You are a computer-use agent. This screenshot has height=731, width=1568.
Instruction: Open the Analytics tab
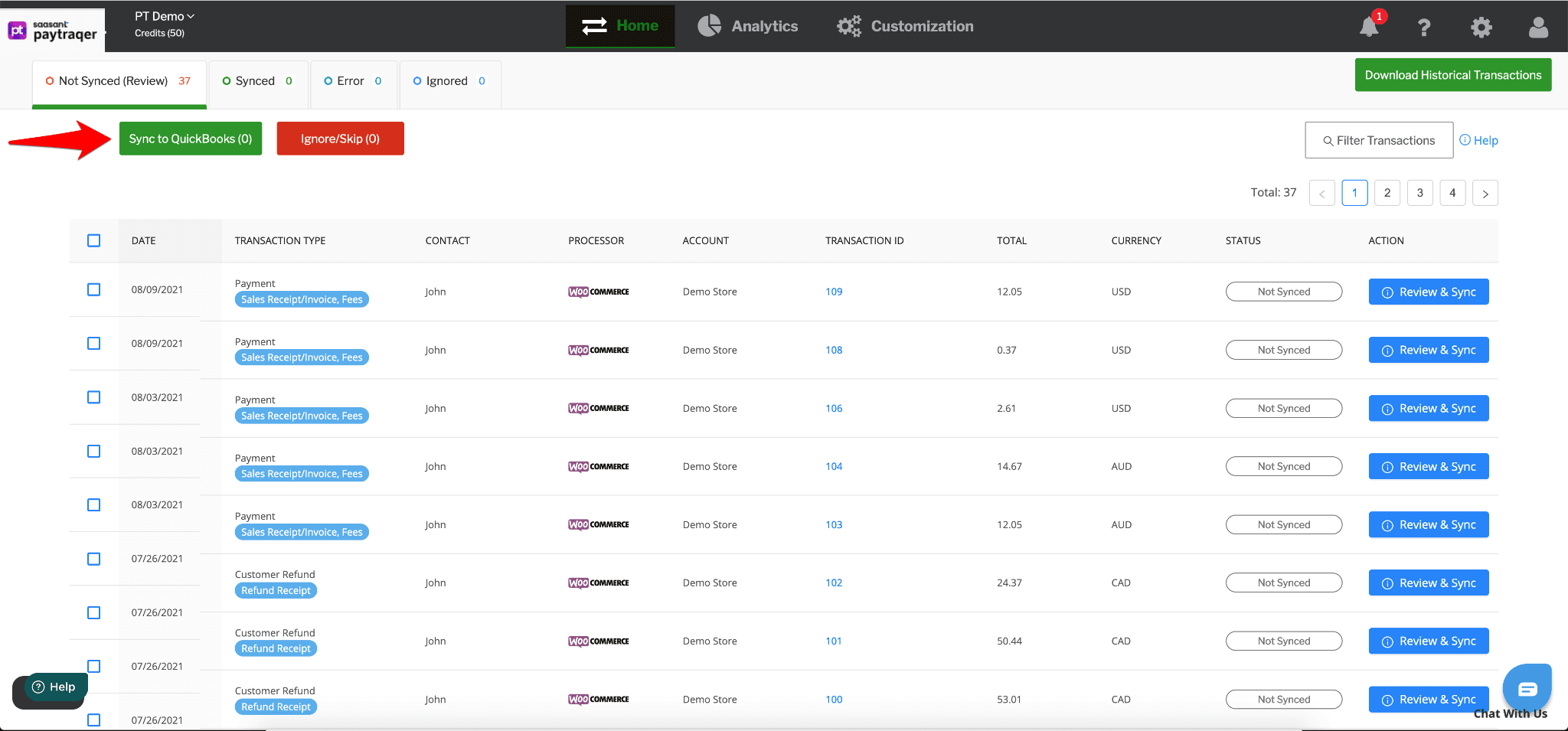pyautogui.click(x=748, y=26)
